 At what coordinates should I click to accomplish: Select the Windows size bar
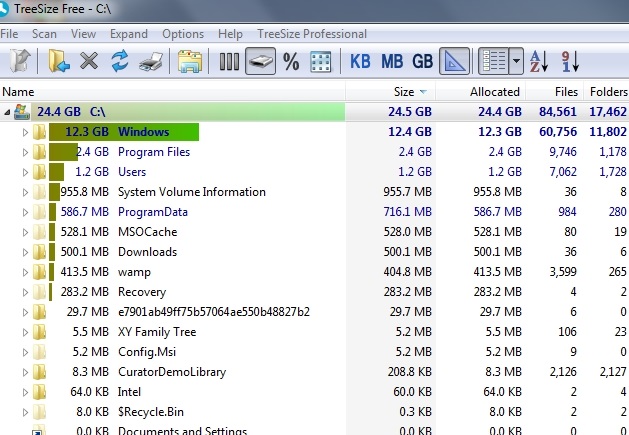coord(124,132)
